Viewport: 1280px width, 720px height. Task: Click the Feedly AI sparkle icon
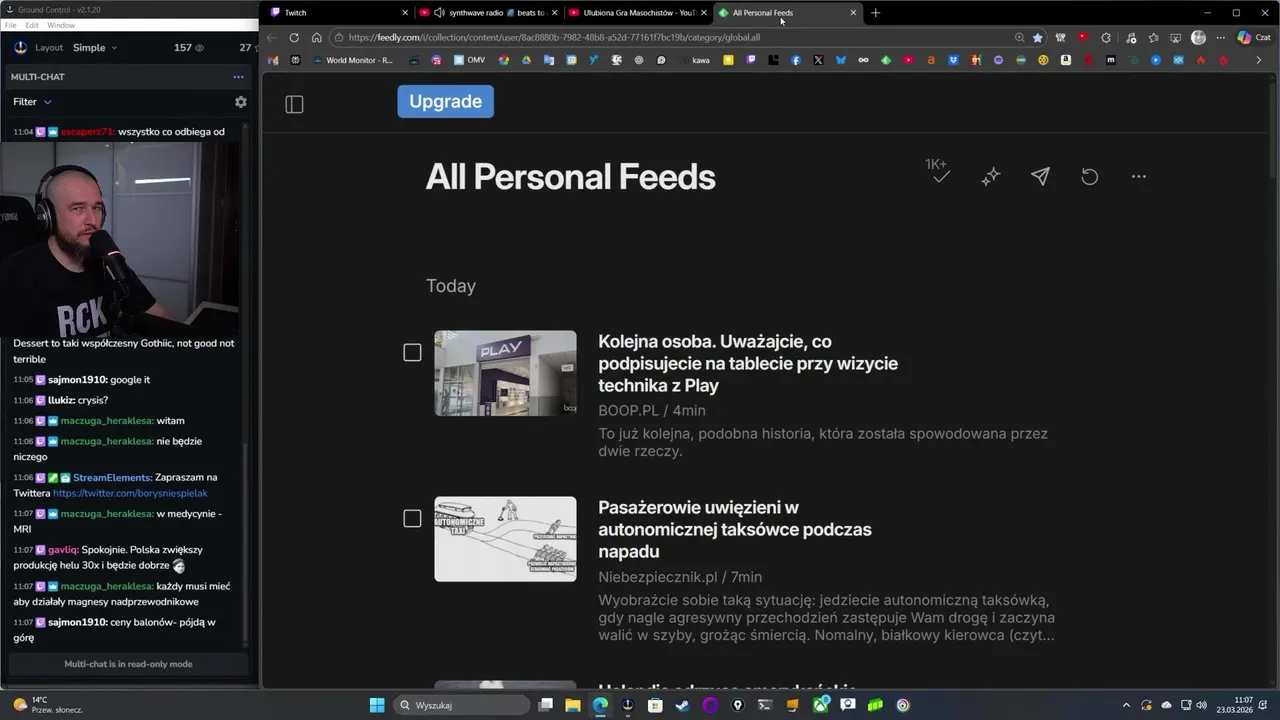[x=991, y=177]
